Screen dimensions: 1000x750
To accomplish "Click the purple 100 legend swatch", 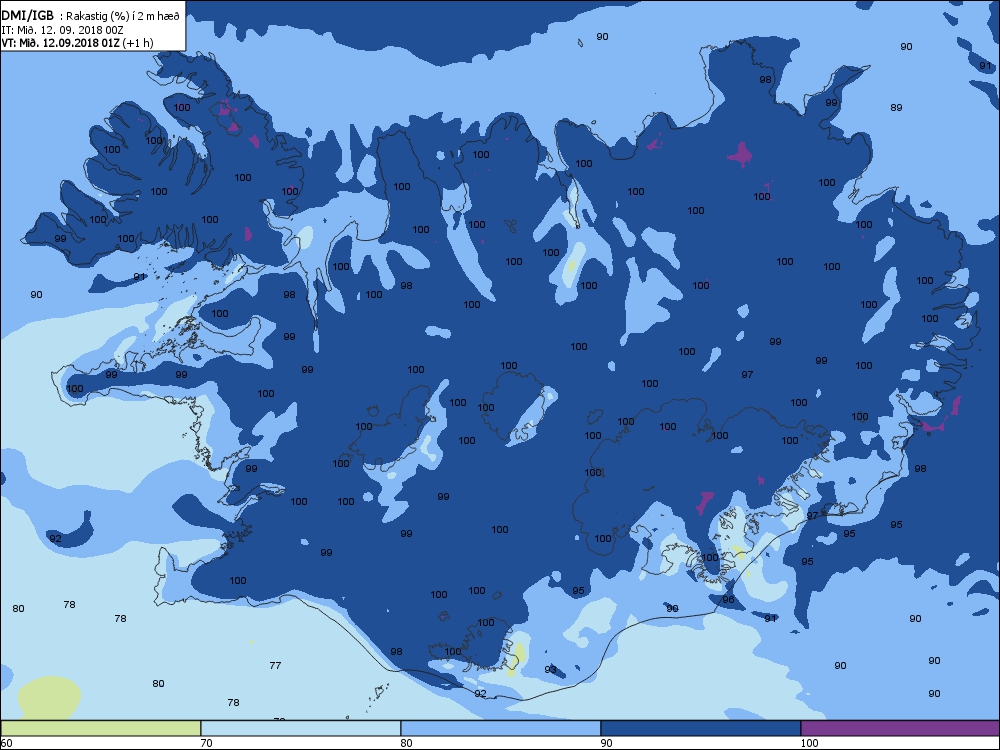I will 900,728.
